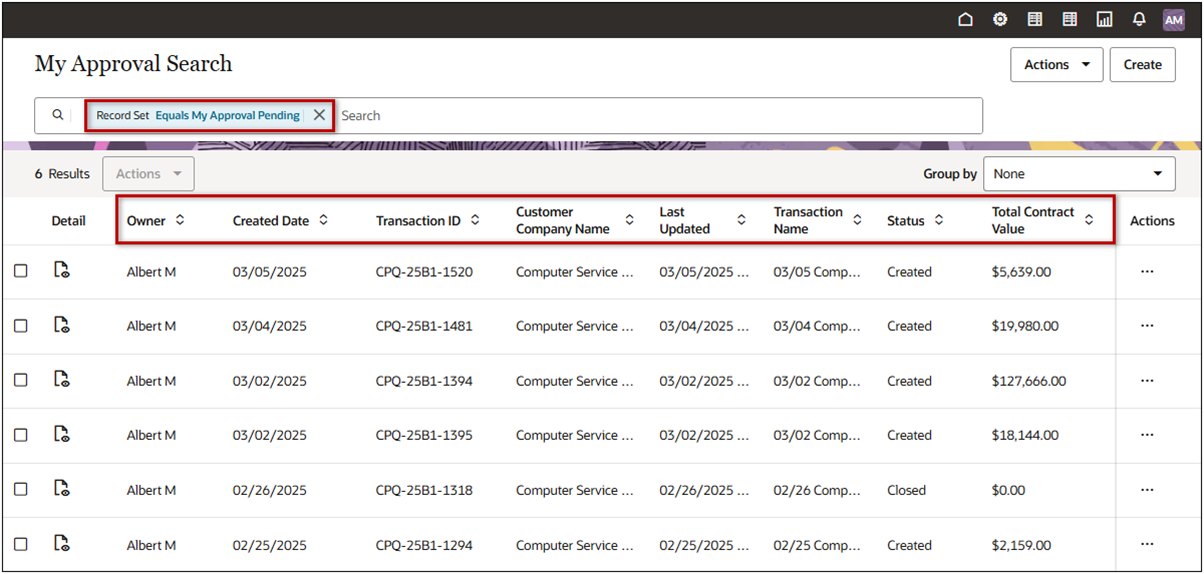The image size is (1204, 574).
Task: Click into the Search text field
Action: click(650, 115)
